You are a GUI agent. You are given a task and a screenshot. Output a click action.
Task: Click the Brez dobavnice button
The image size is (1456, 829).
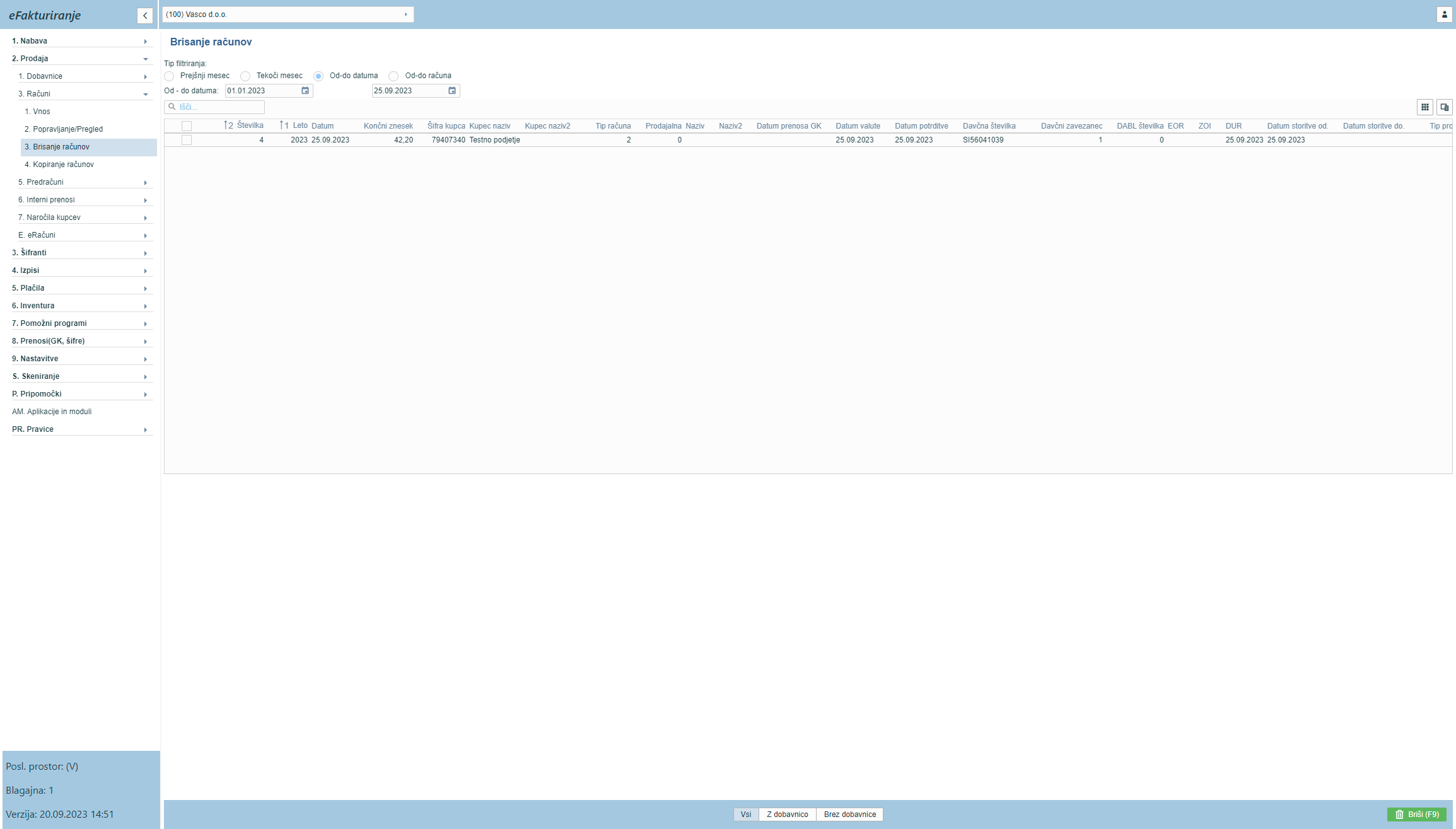click(x=848, y=813)
